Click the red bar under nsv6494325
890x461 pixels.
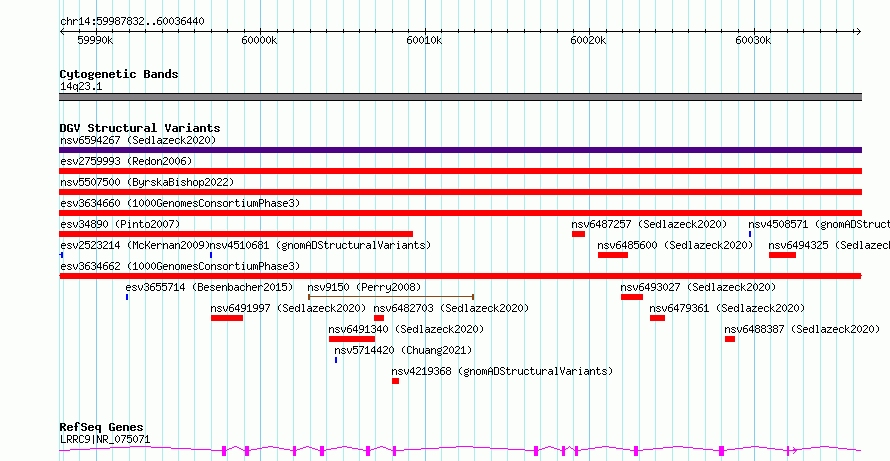pyautogui.click(x=783, y=255)
